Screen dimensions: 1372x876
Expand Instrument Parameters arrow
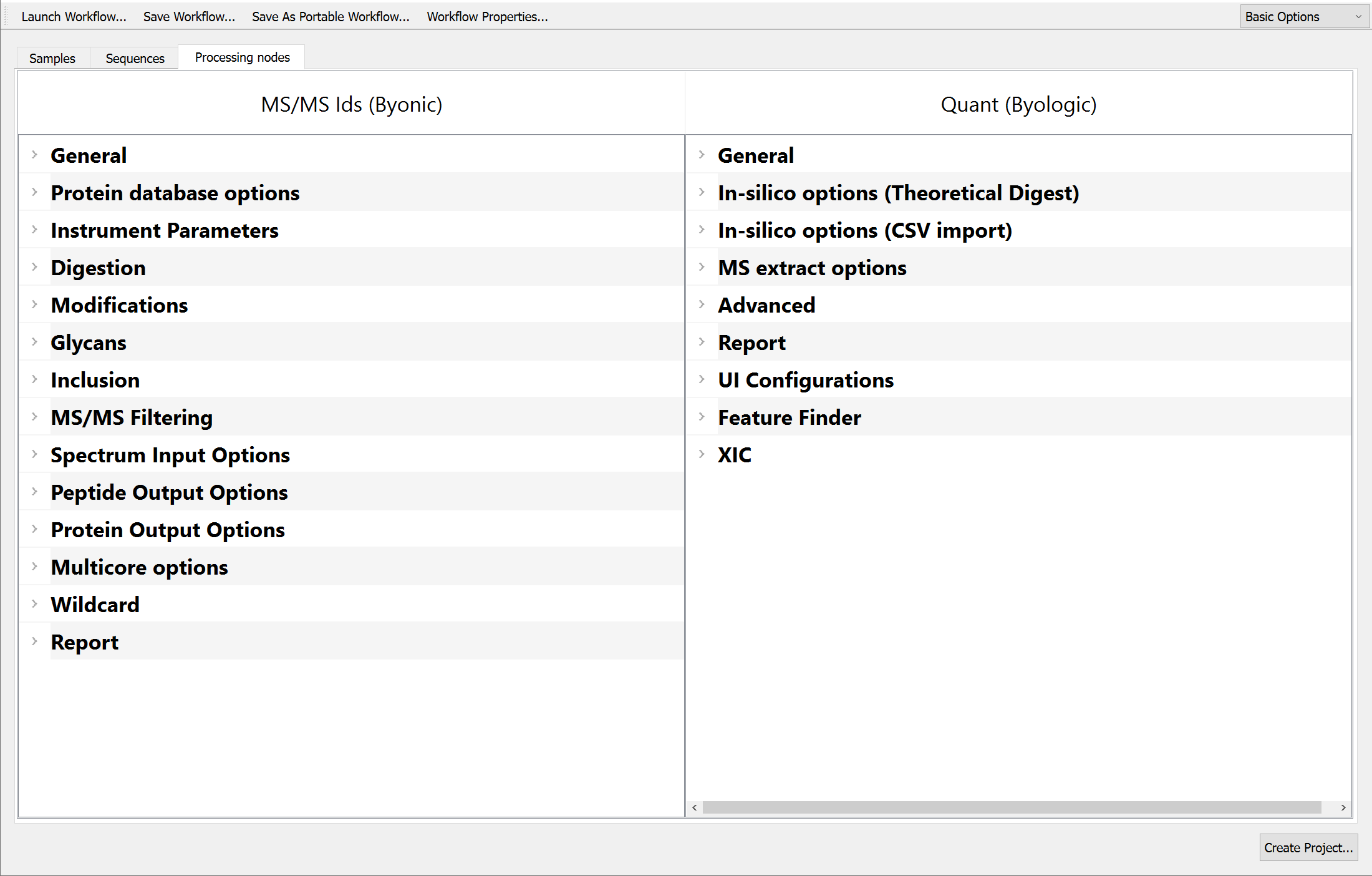34,230
